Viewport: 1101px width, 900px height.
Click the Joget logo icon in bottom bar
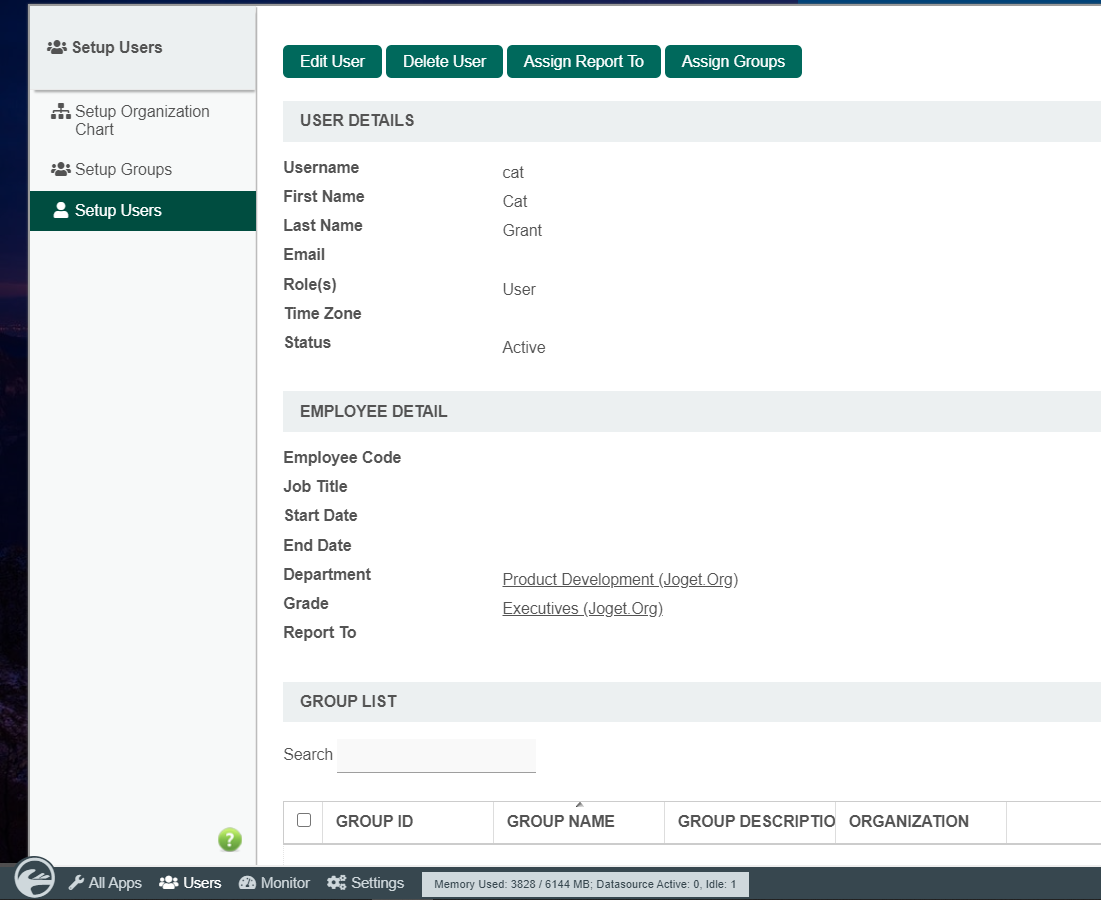tap(35, 877)
